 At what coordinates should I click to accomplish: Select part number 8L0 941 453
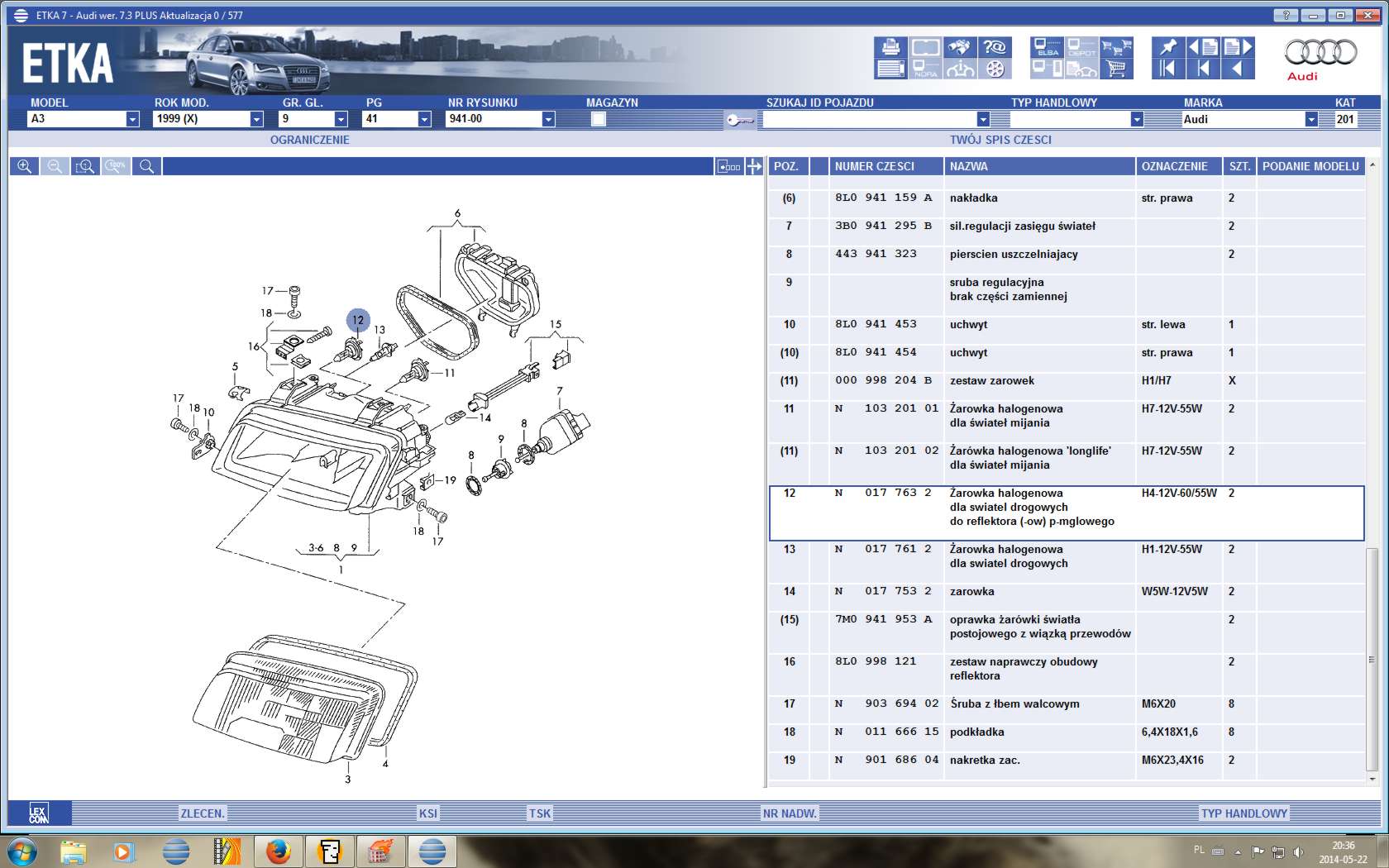point(876,324)
